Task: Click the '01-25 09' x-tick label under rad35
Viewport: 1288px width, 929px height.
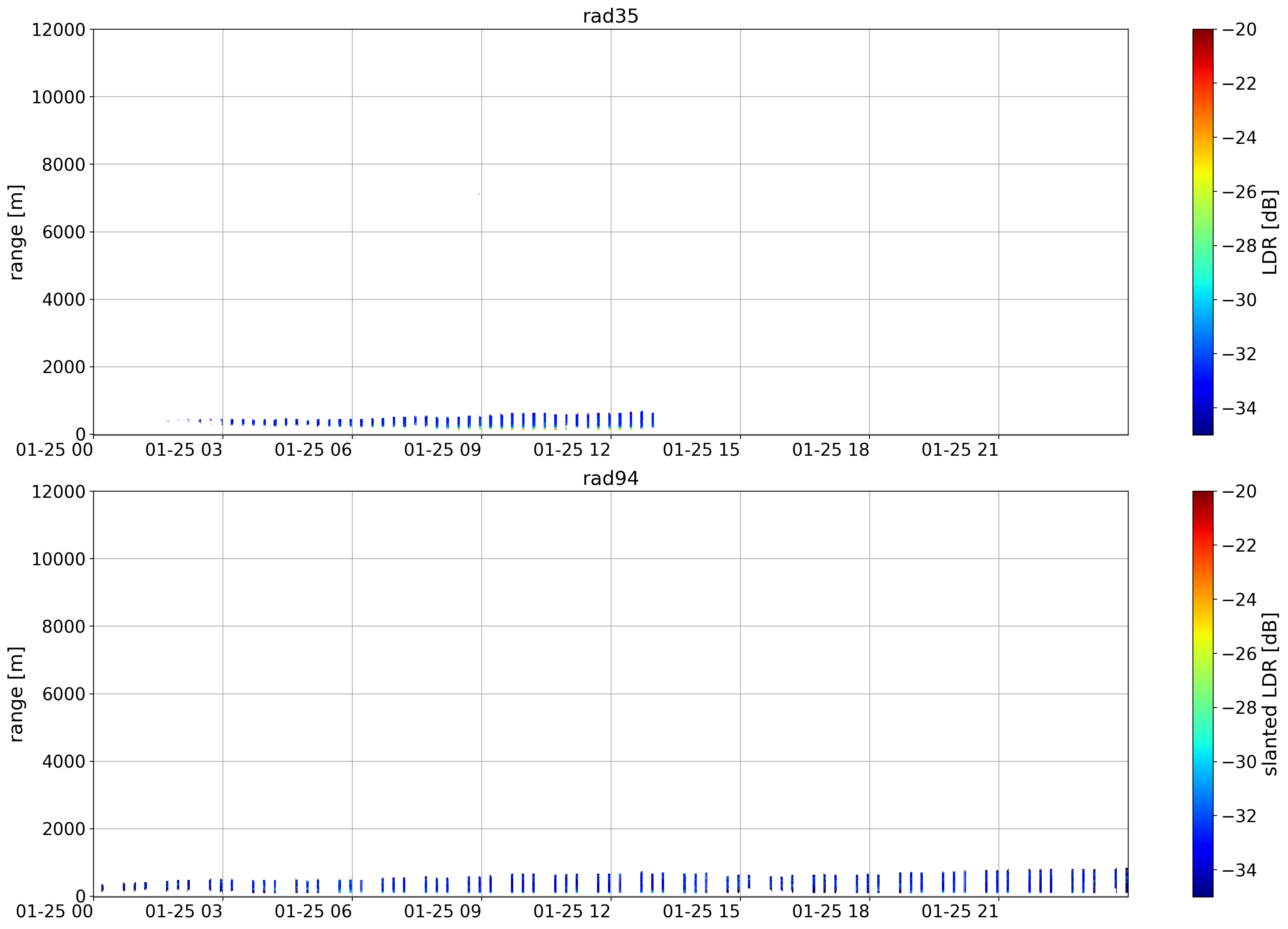Action: (x=443, y=450)
